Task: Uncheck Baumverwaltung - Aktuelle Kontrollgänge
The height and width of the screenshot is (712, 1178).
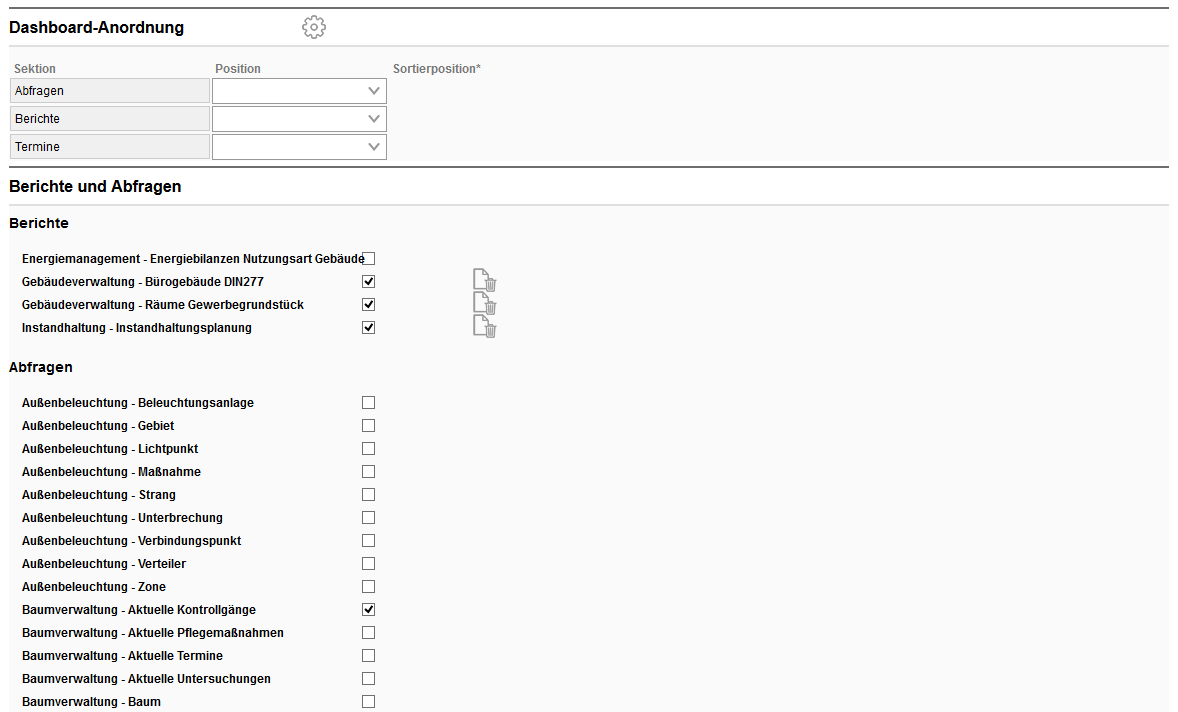Action: pyautogui.click(x=369, y=610)
